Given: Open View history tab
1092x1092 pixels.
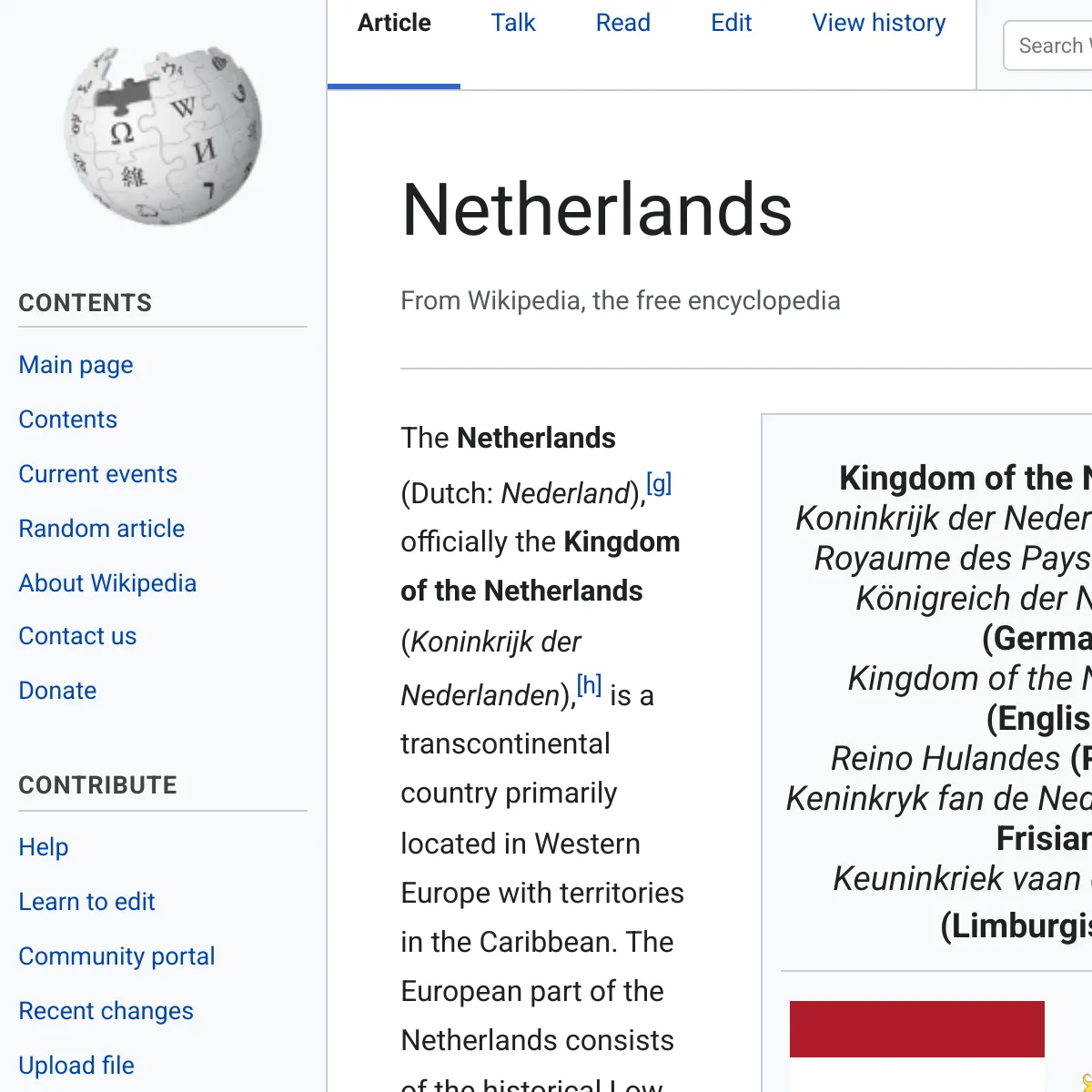Looking at the screenshot, I should [x=879, y=23].
